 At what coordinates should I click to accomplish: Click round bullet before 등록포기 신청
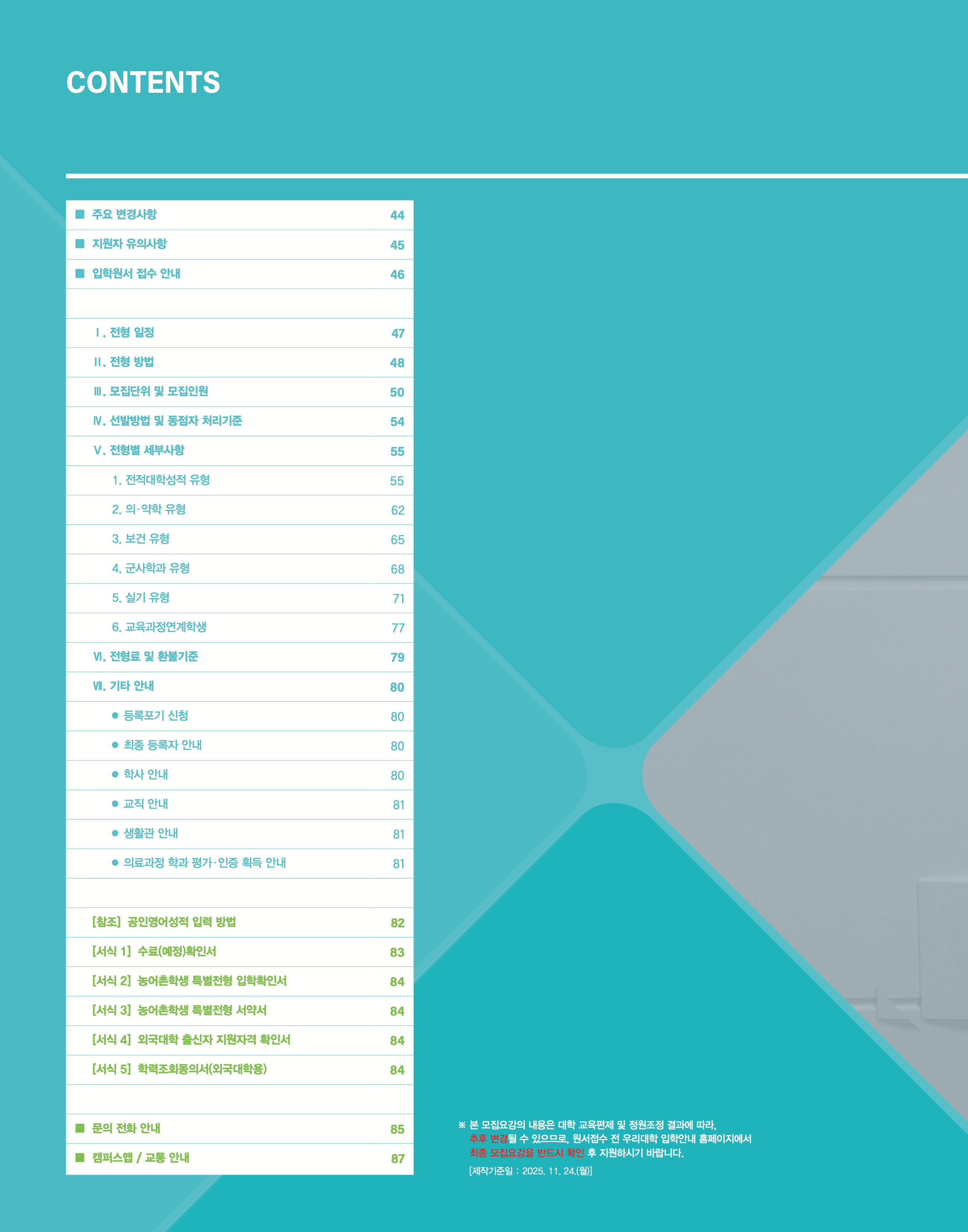pos(115,715)
